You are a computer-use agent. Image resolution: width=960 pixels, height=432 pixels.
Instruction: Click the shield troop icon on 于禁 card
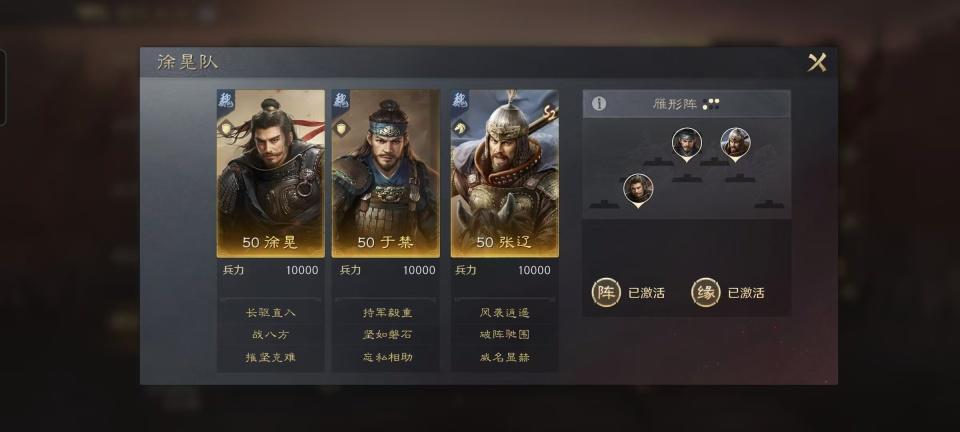click(x=341, y=127)
